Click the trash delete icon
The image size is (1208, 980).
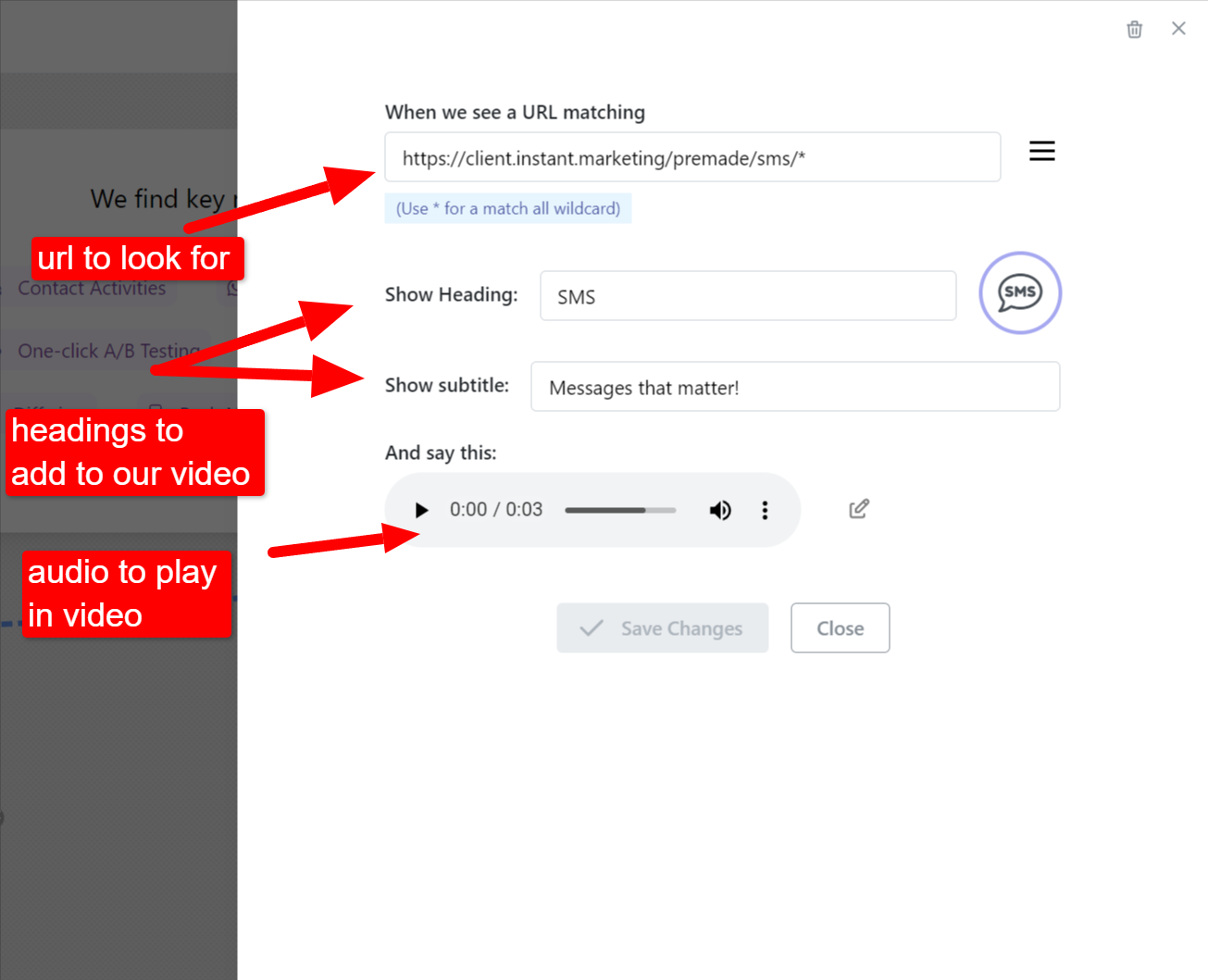pyautogui.click(x=1134, y=30)
